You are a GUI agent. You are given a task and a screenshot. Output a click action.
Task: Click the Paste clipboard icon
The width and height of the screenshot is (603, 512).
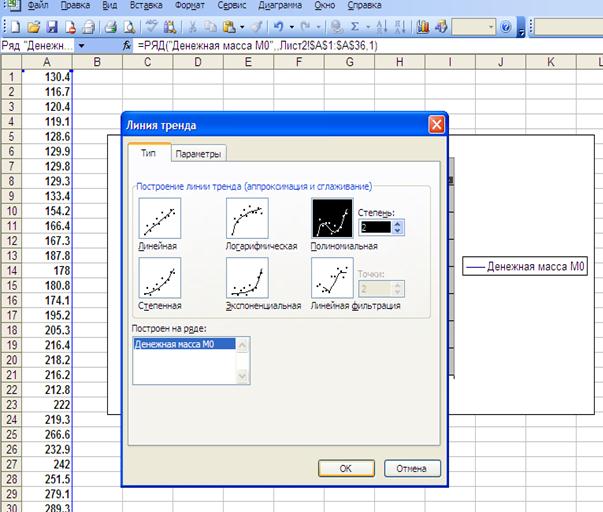click(230, 27)
